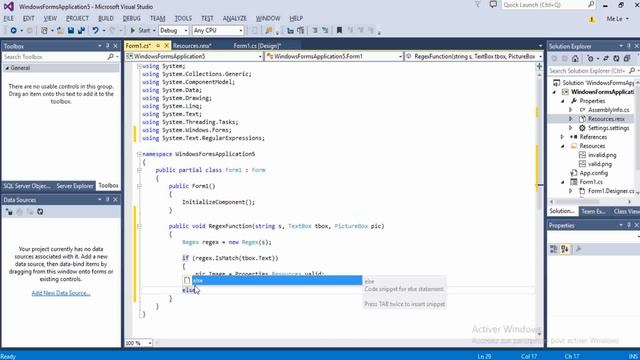Viewport: 640px width, 360px height.
Task: Open the DEBUG menu
Action: pos(131,18)
